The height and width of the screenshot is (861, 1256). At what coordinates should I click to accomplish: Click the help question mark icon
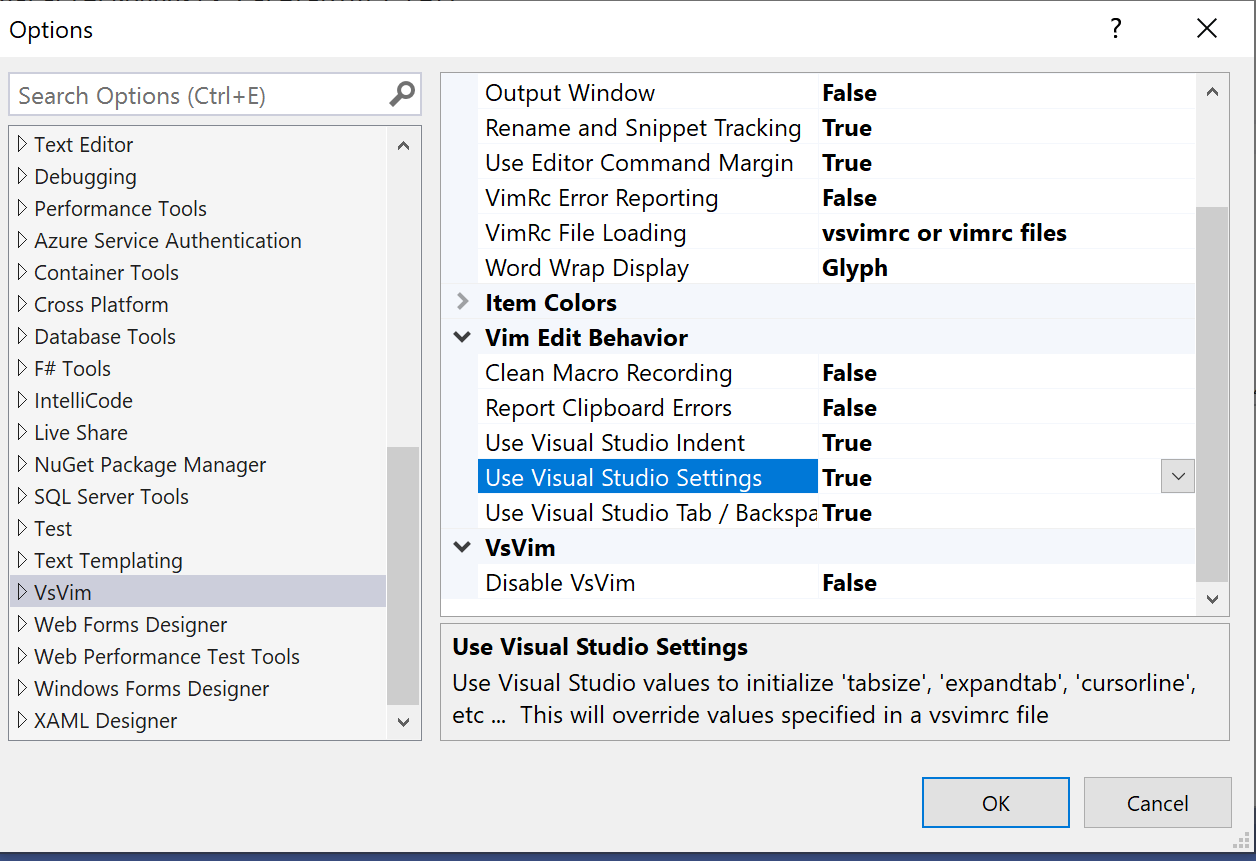[x=1115, y=29]
